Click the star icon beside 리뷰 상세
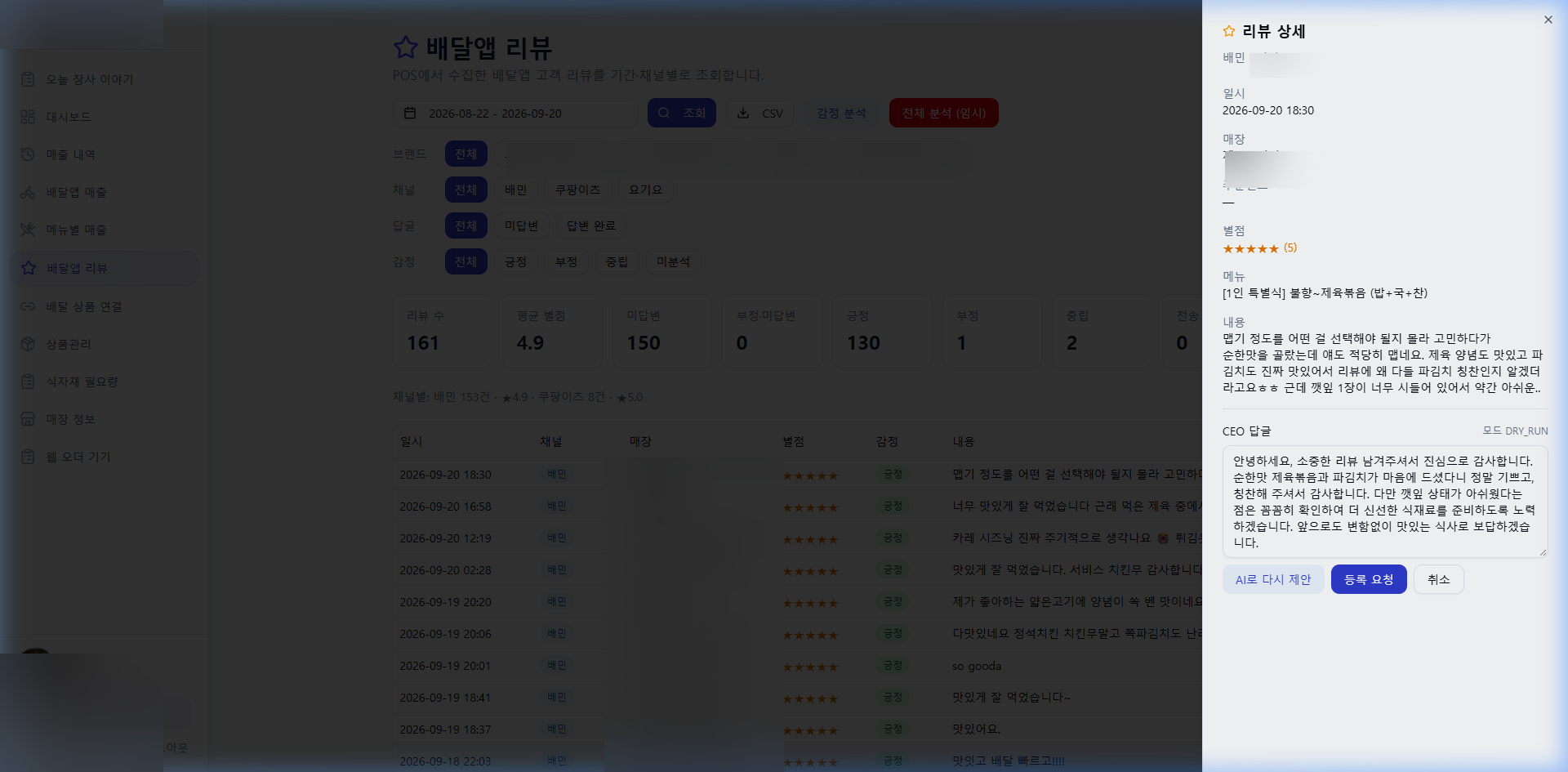 click(x=1228, y=31)
